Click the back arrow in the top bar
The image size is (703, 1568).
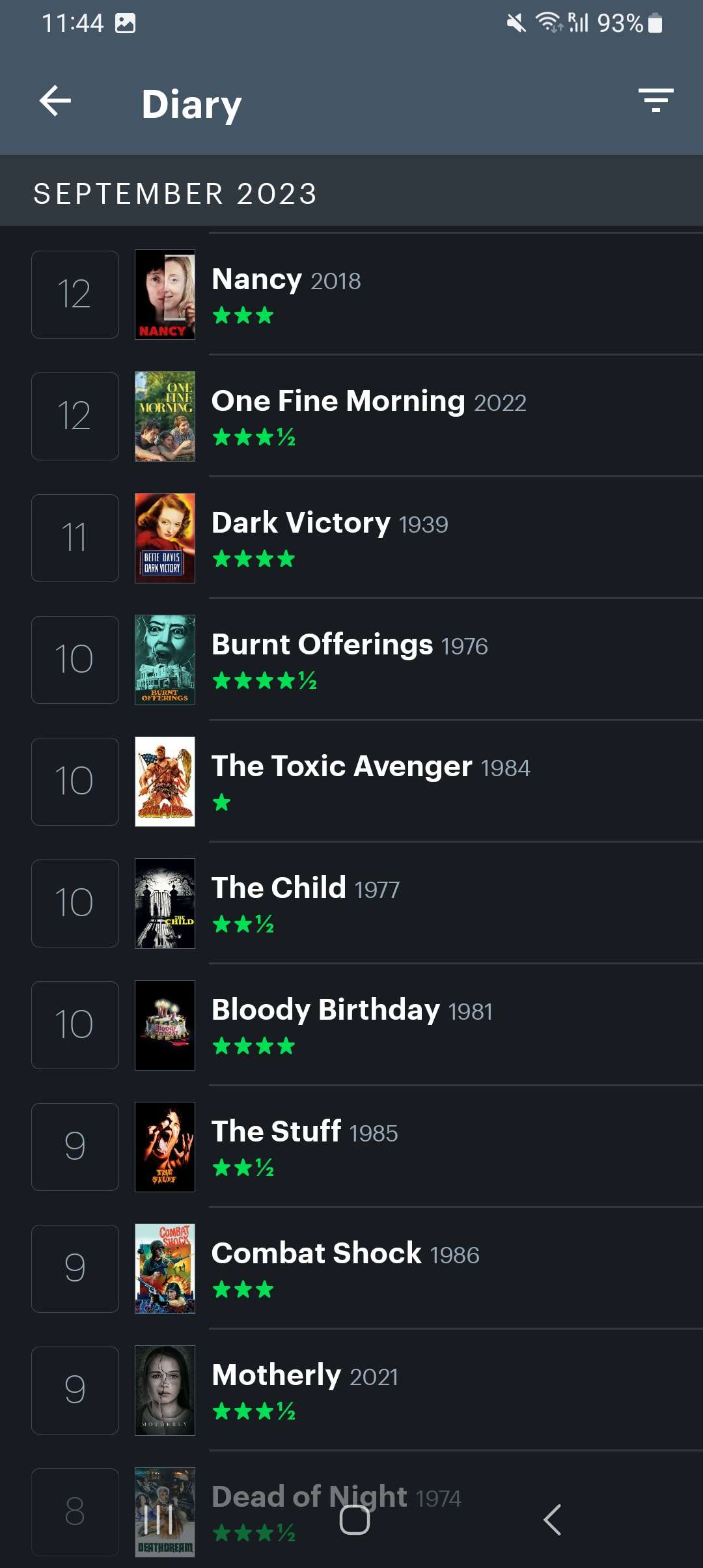[55, 101]
